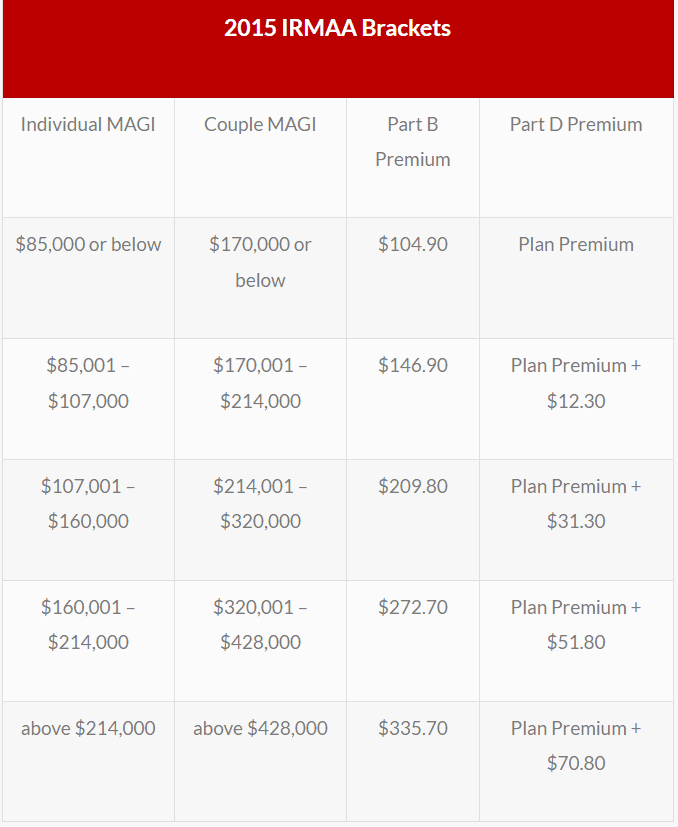Click the Part B Premium header
678x827 pixels.
click(413, 142)
